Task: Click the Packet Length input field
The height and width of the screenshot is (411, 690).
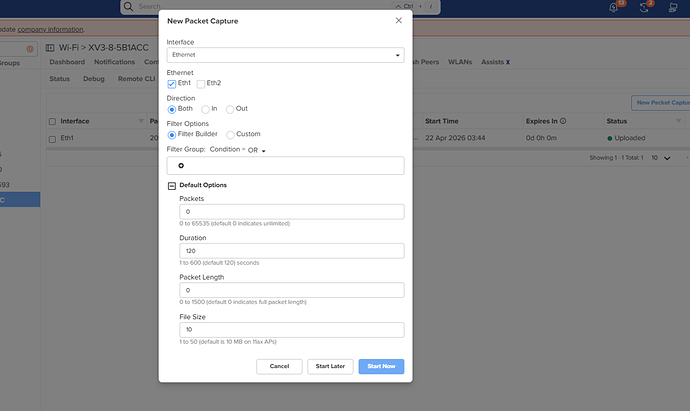Action: point(292,290)
